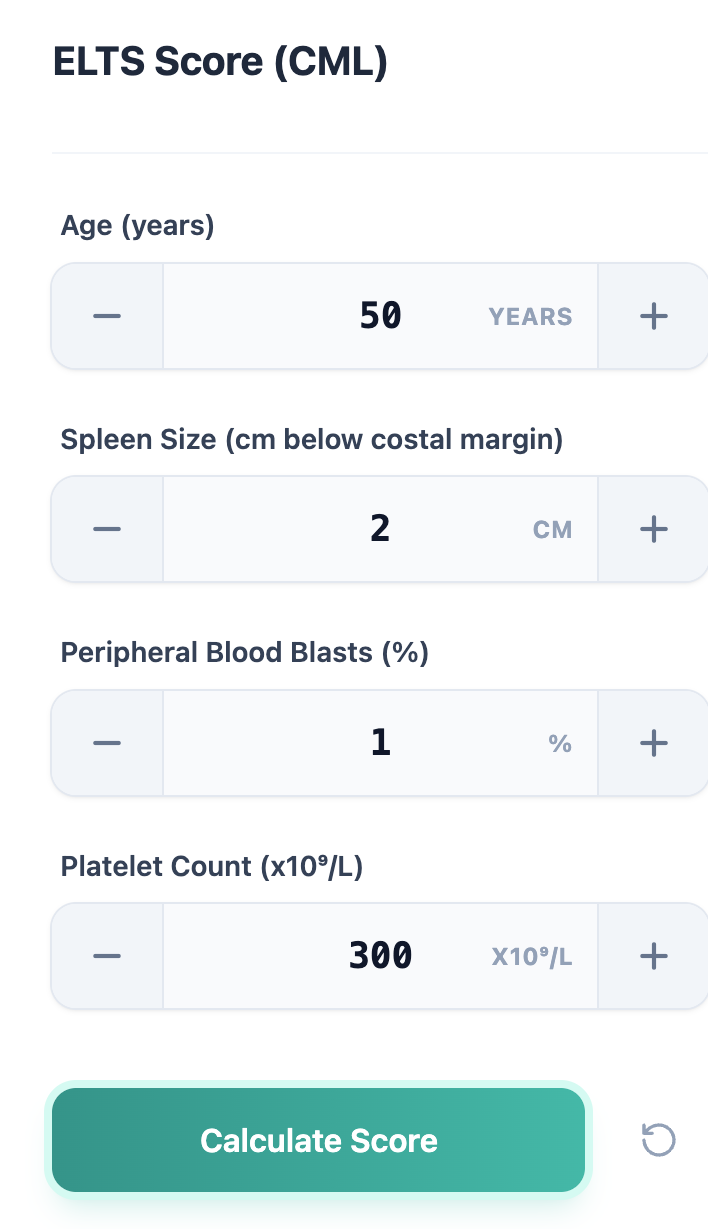
Task: Click the Spleen Size field label
Action: [312, 439]
